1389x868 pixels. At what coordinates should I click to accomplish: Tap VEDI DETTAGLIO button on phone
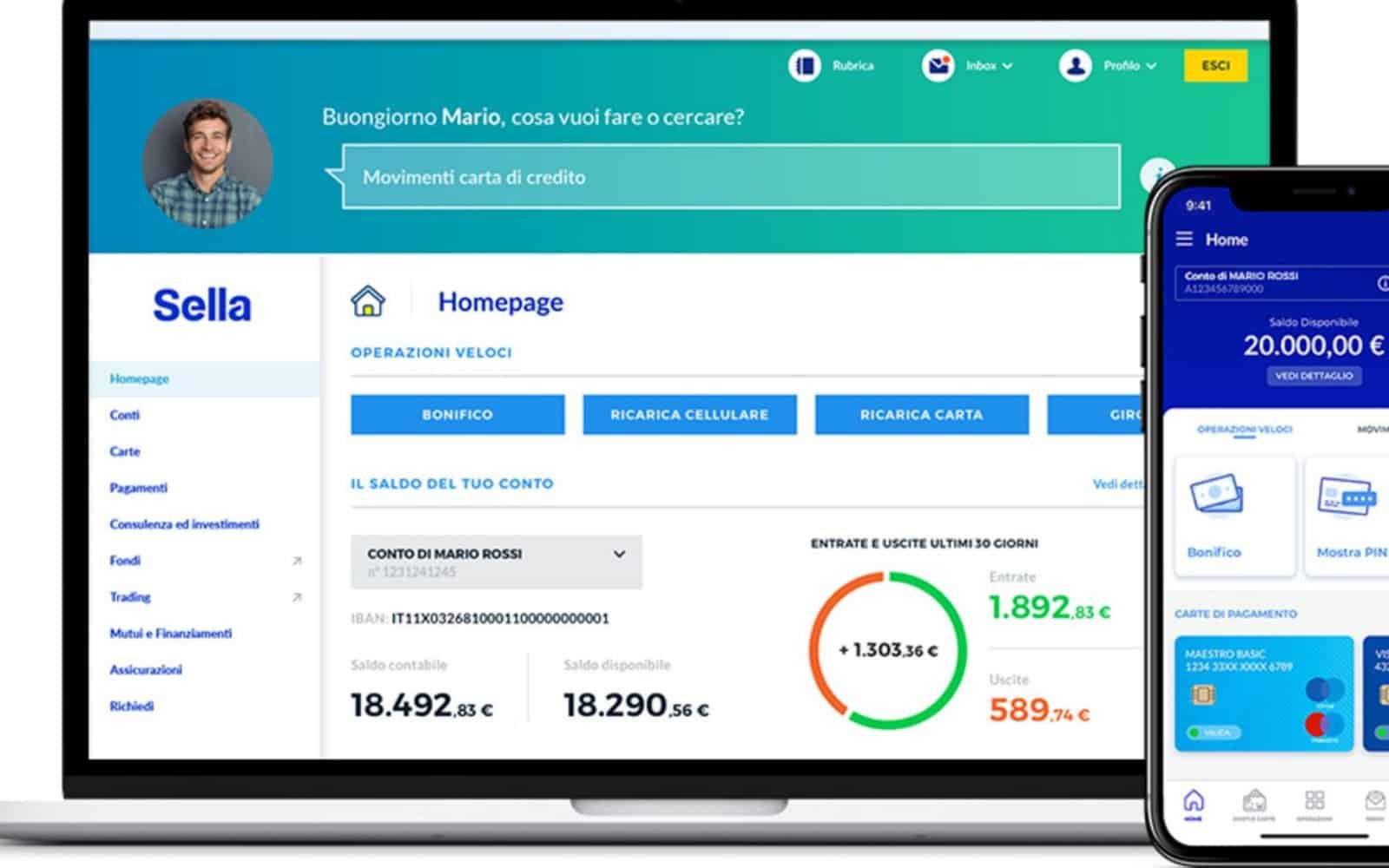pyautogui.click(x=1313, y=376)
